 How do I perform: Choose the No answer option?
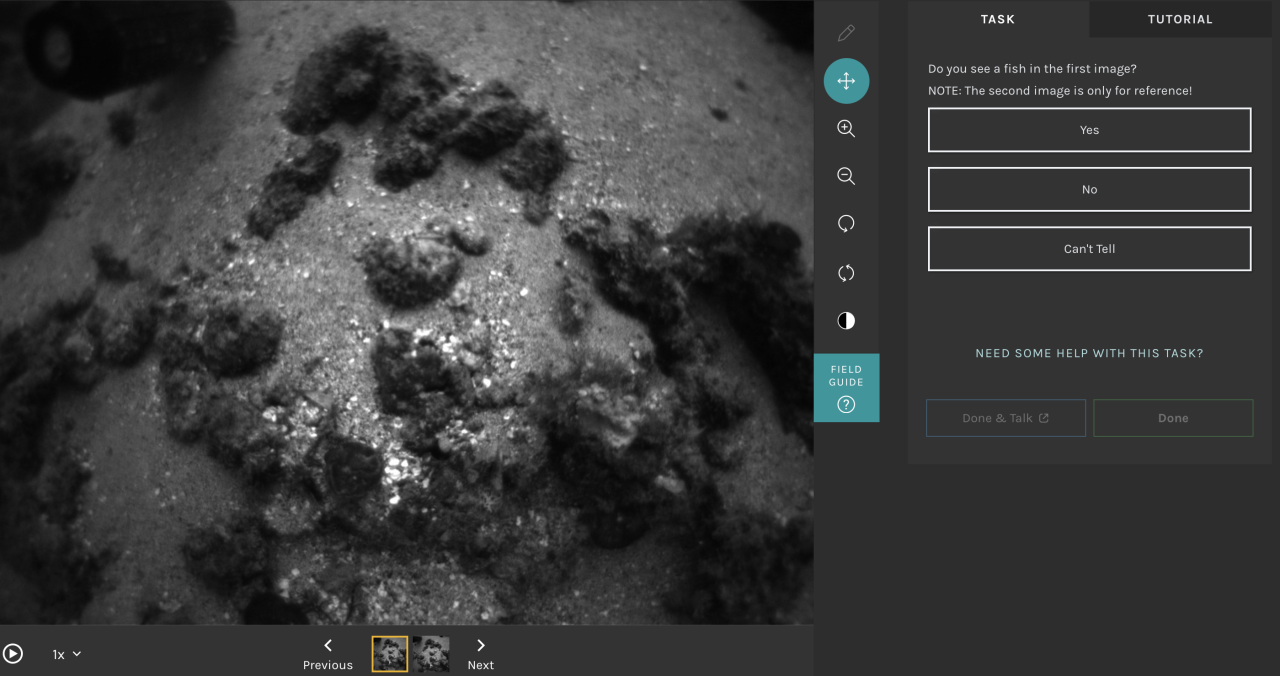tap(1089, 190)
